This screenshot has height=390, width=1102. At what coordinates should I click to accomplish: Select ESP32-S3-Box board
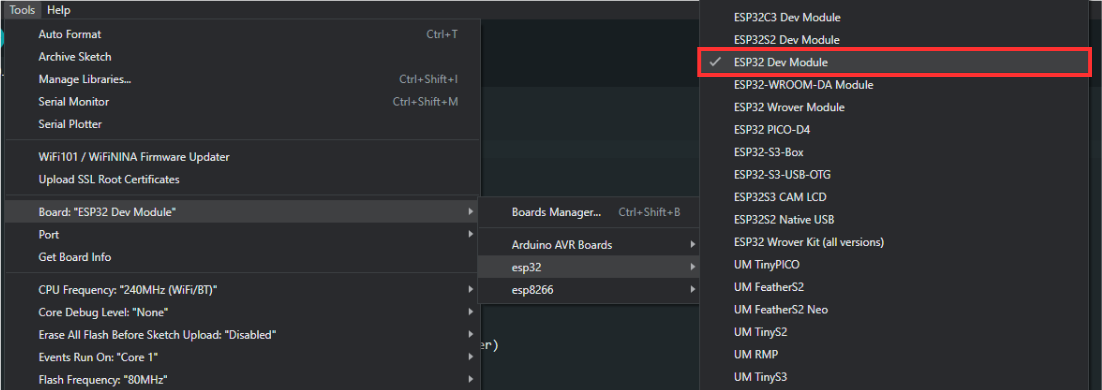[894, 152]
